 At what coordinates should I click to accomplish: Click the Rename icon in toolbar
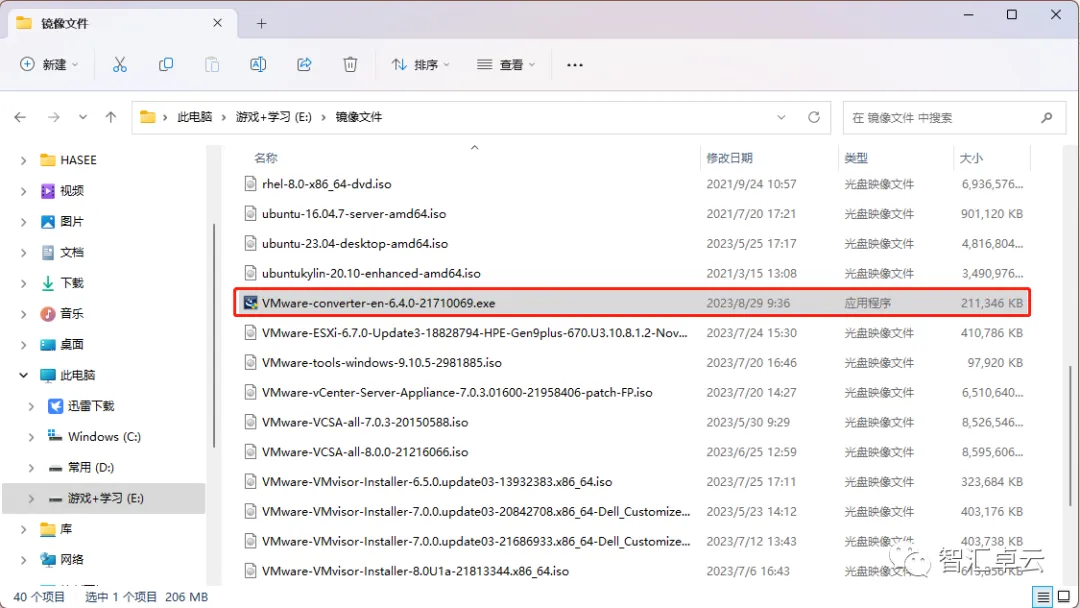[258, 65]
